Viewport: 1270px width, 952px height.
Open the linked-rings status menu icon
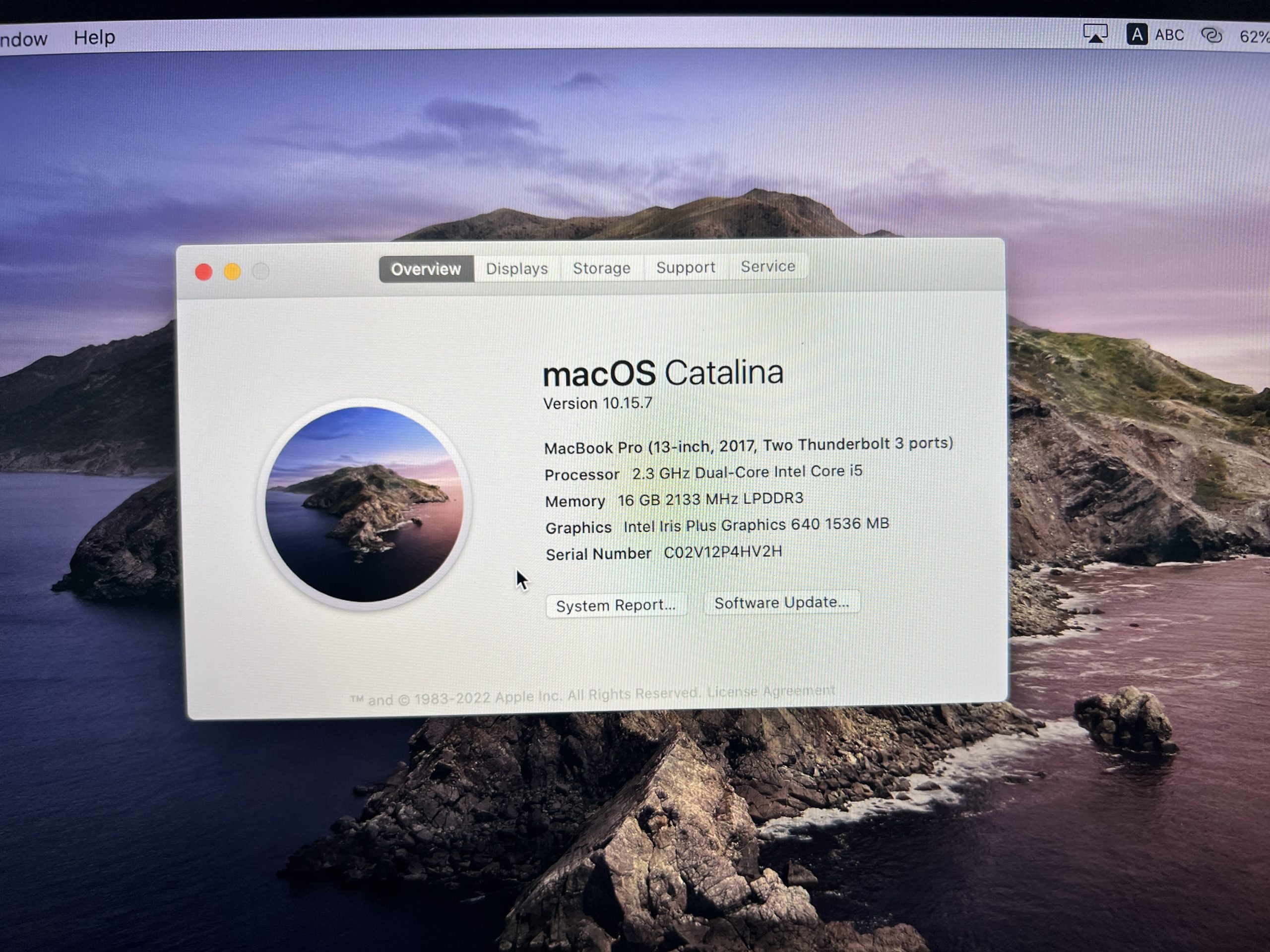point(1211,36)
